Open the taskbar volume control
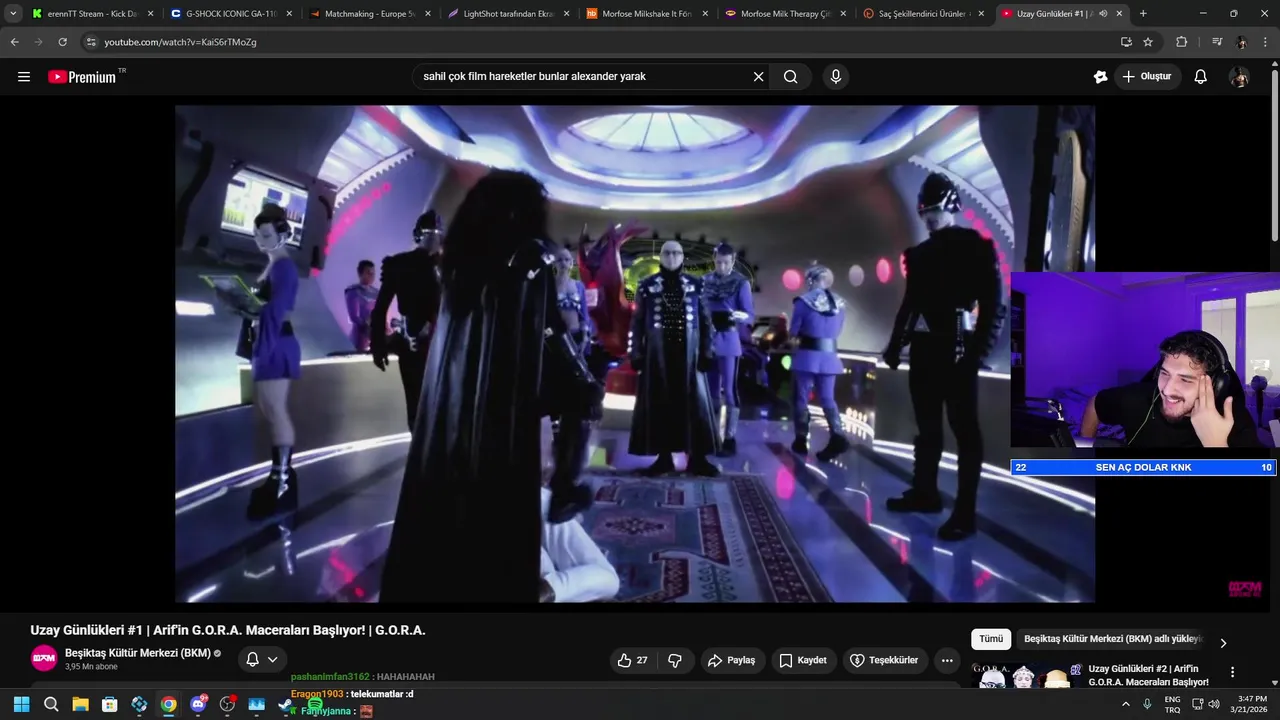Viewport: 1280px width, 720px height. coord(1214,704)
